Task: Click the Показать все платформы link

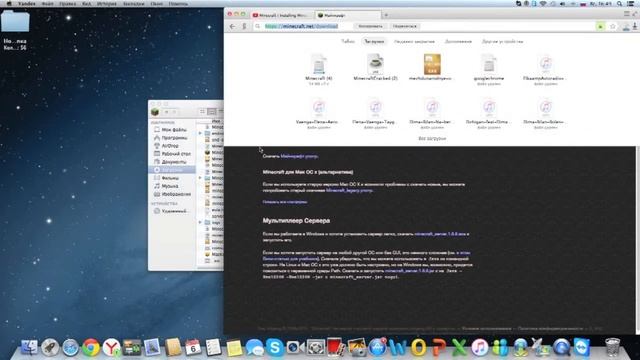Action: point(285,202)
